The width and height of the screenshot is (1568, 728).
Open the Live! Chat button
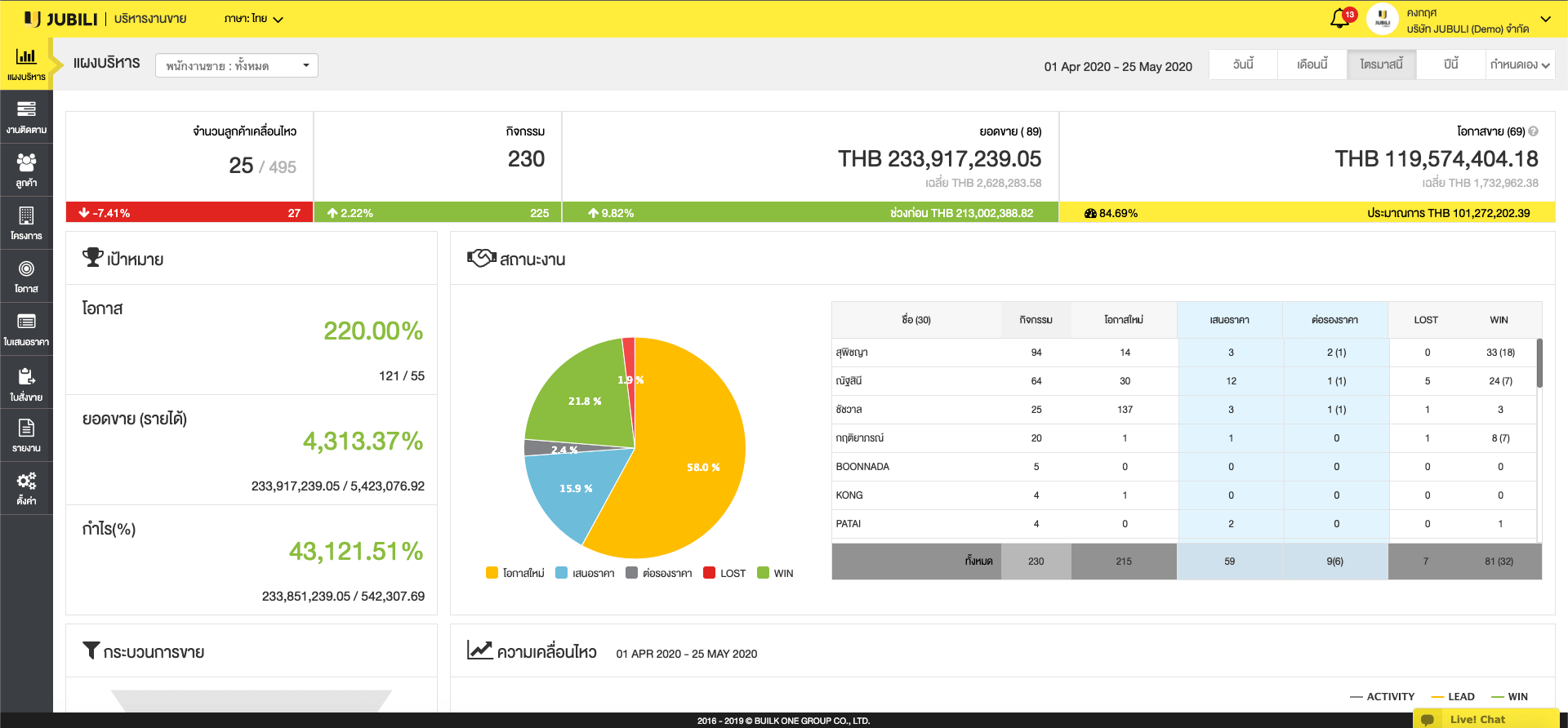click(x=1477, y=719)
